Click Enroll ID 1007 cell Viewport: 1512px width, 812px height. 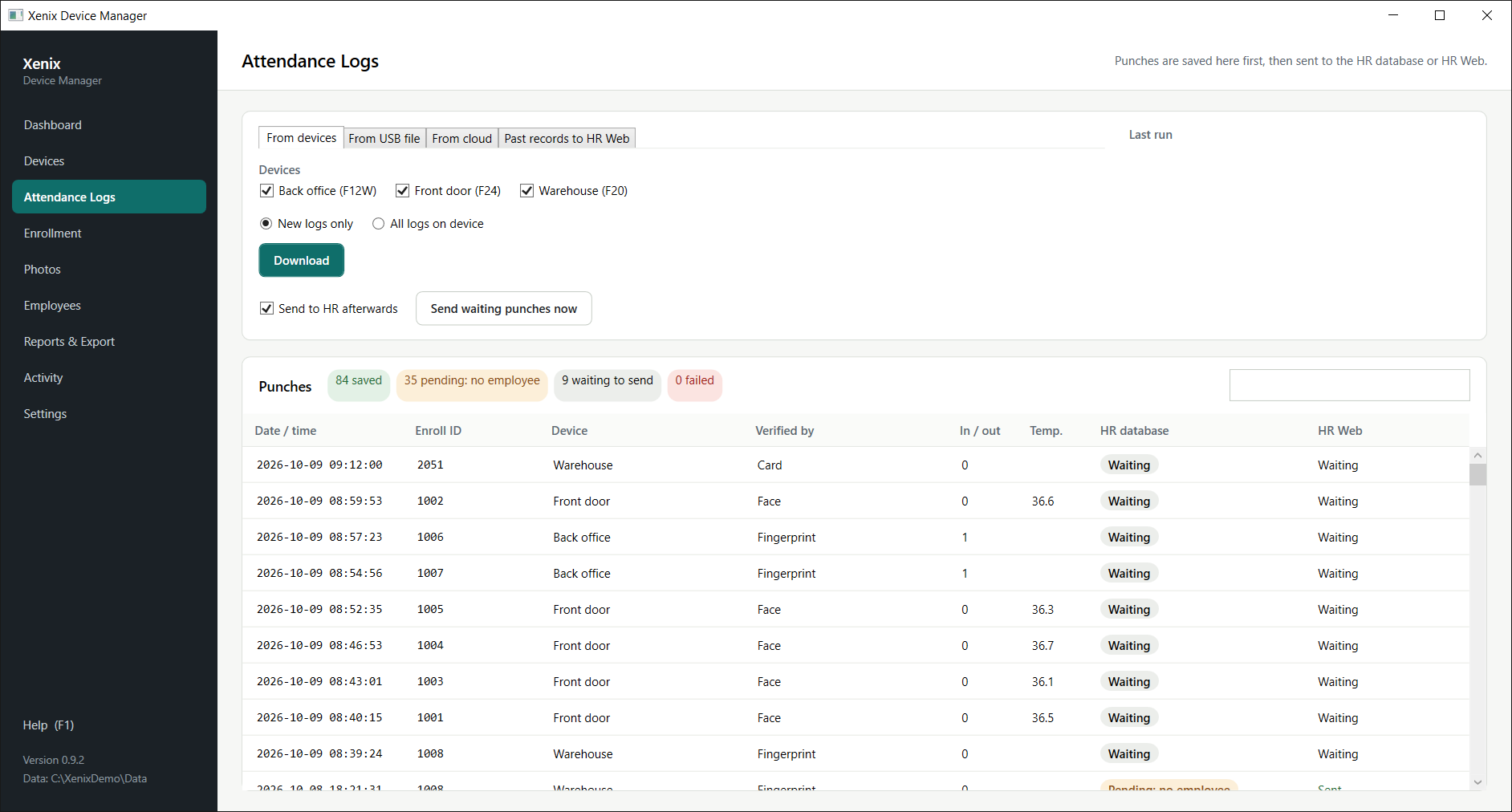click(430, 573)
